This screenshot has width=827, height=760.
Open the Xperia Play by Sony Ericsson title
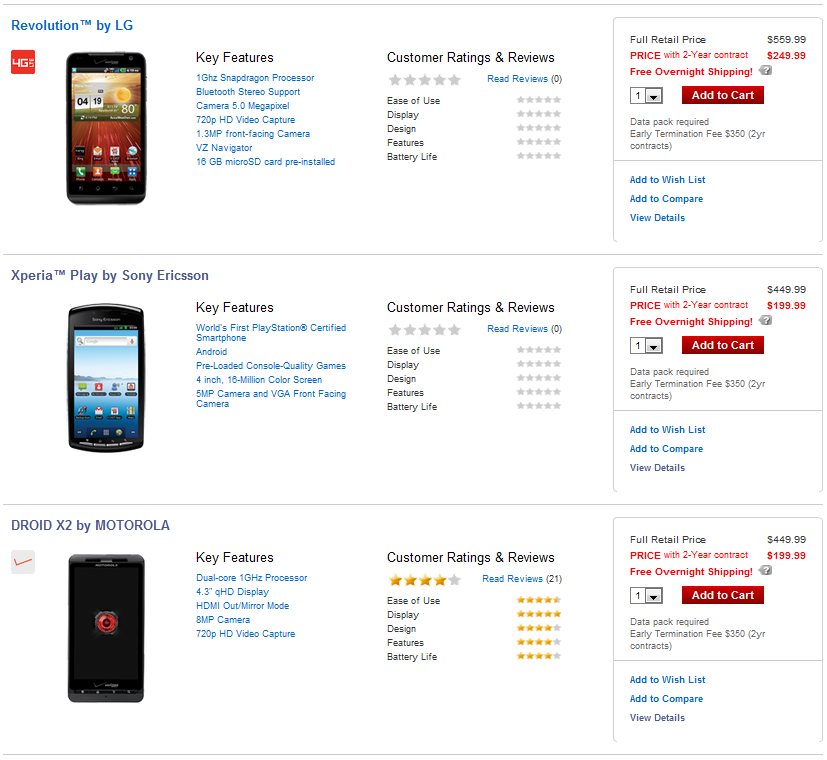pyautogui.click(x=110, y=275)
